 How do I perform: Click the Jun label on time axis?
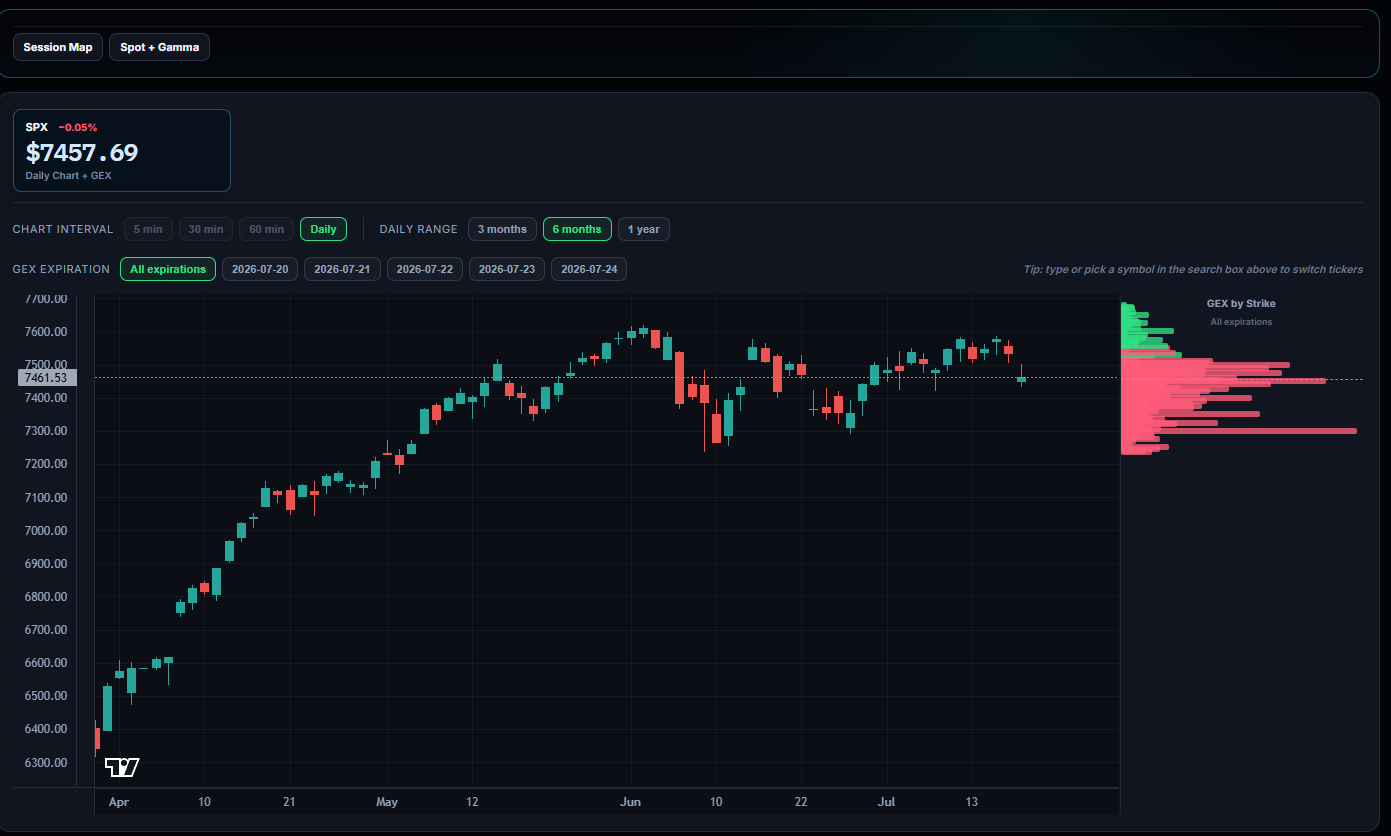(630, 802)
